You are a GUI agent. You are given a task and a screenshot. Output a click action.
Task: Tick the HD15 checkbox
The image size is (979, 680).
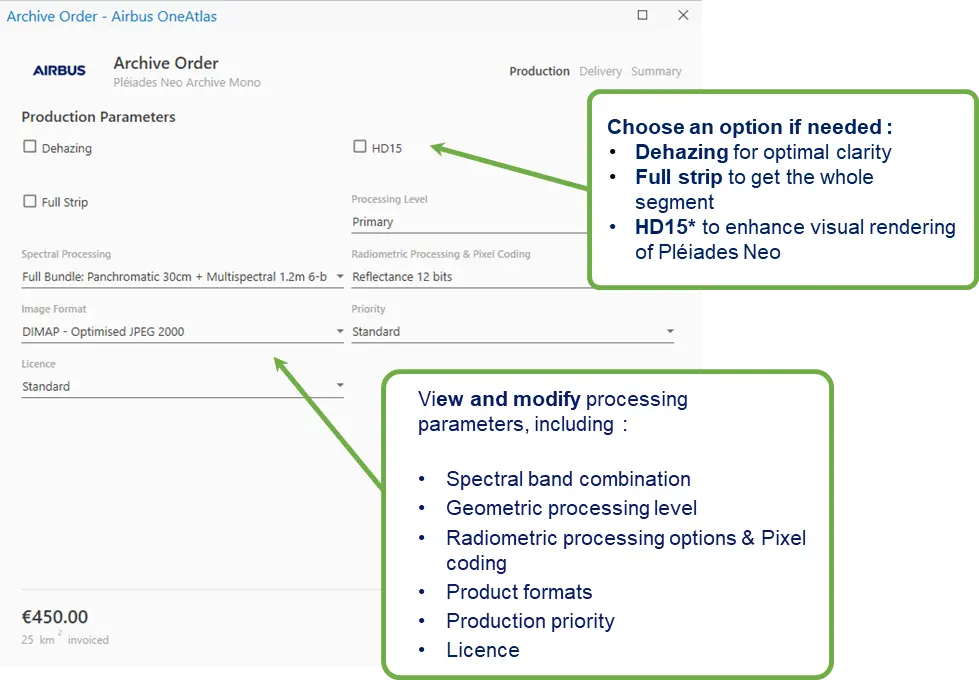(x=360, y=147)
